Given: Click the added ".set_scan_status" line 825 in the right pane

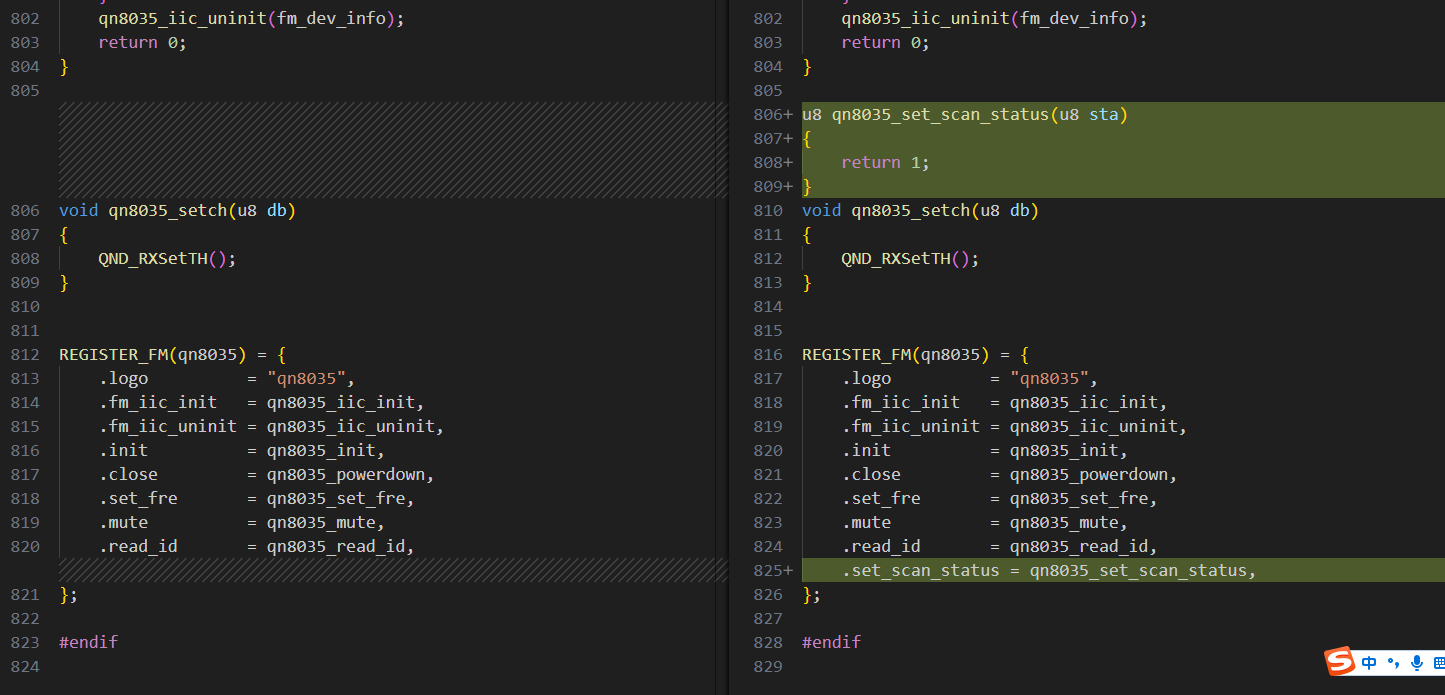Looking at the screenshot, I should point(1048,571).
